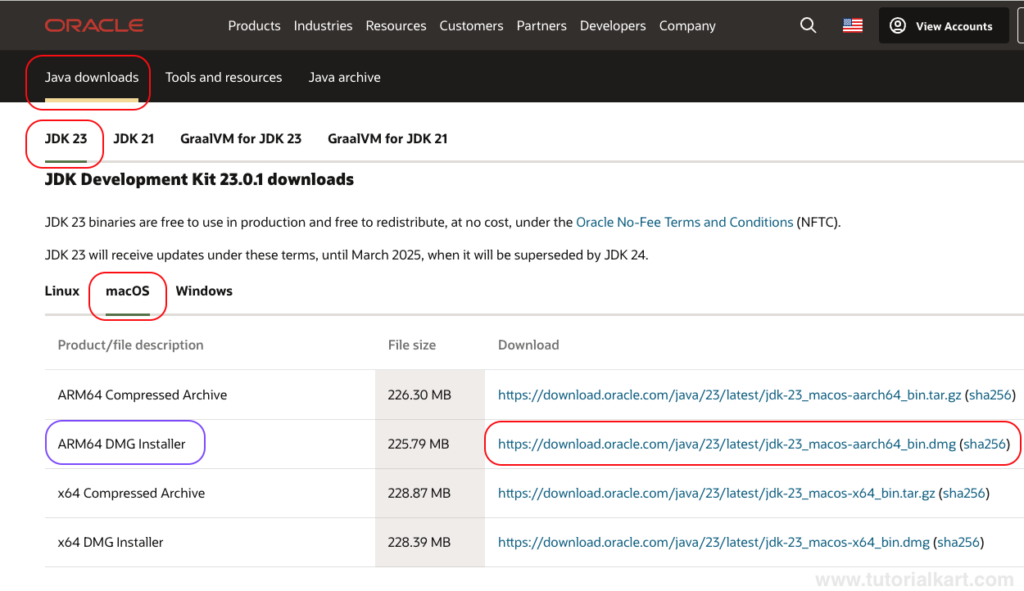Viewport: 1024px width, 591px height.
Task: Switch to GraalVM for JDK 23
Action: (240, 138)
